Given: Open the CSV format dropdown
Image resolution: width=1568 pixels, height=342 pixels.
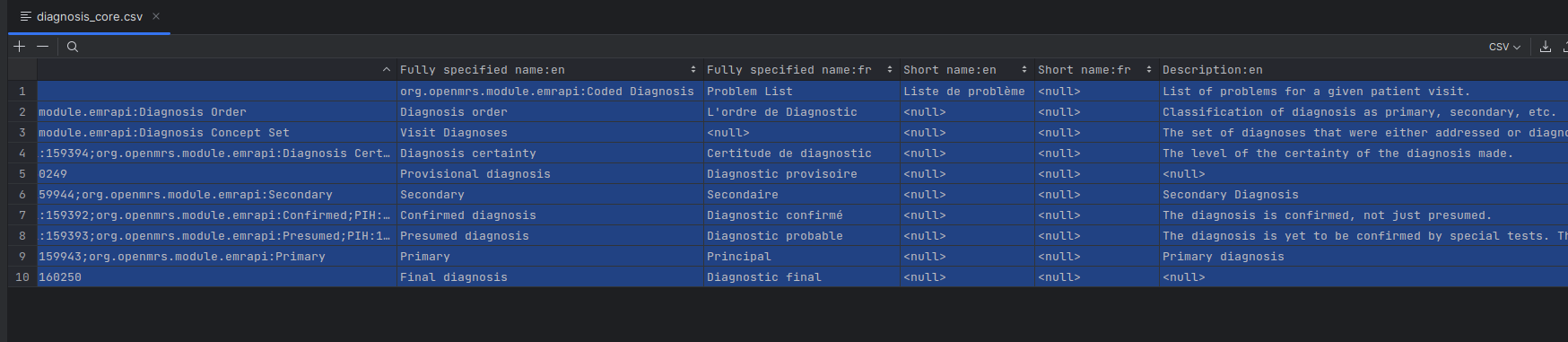Looking at the screenshot, I should [x=1504, y=47].
